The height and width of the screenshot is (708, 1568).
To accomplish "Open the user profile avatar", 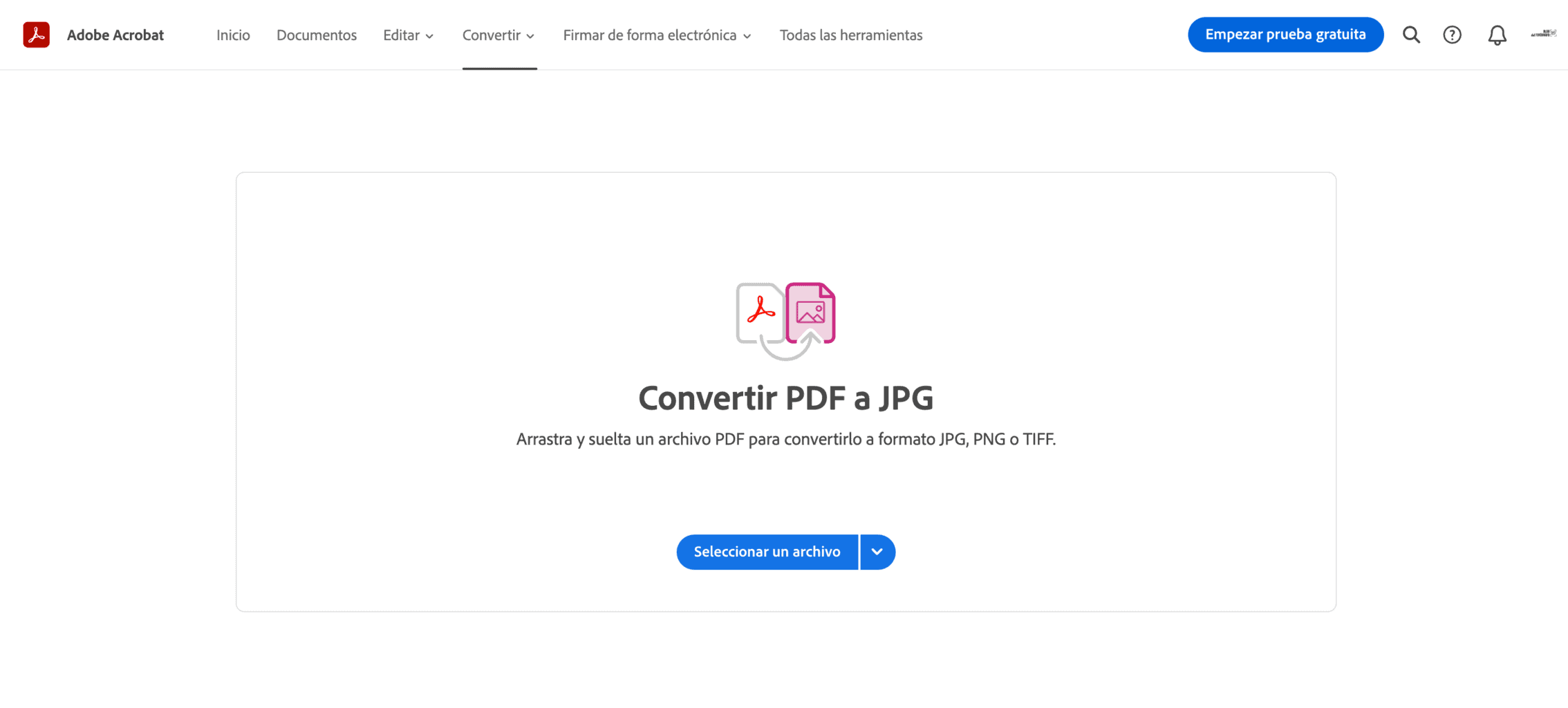I will (x=1543, y=33).
